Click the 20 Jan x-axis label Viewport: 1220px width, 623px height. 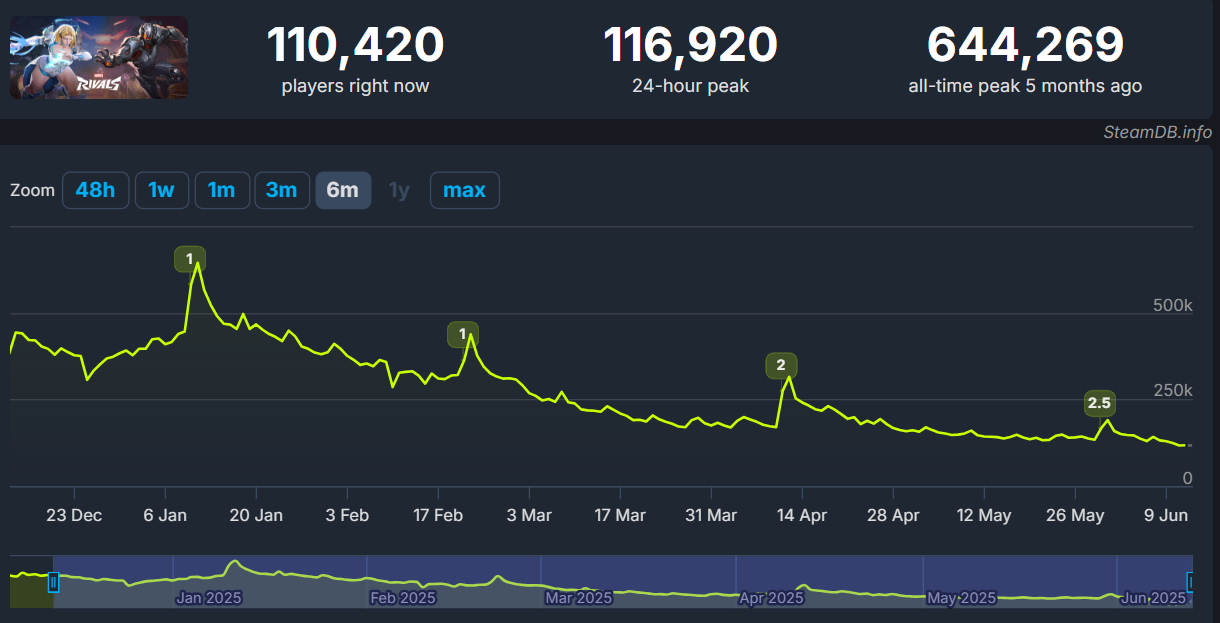256,516
